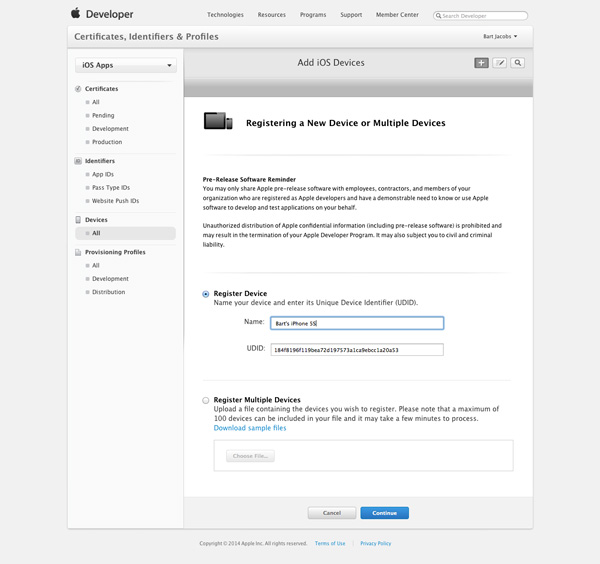Click the Identifiers section icon
600x564 pixels.
pyautogui.click(x=78, y=161)
